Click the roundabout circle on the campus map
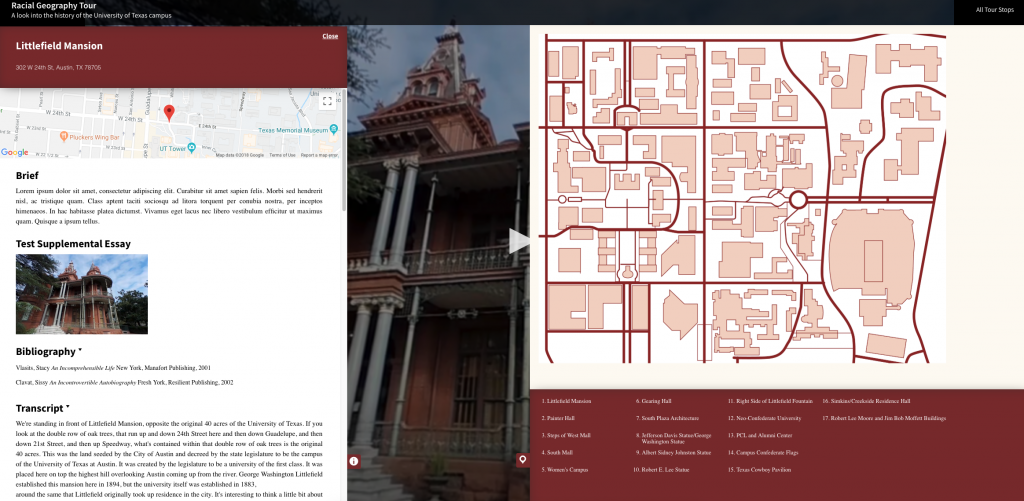 [x=798, y=199]
